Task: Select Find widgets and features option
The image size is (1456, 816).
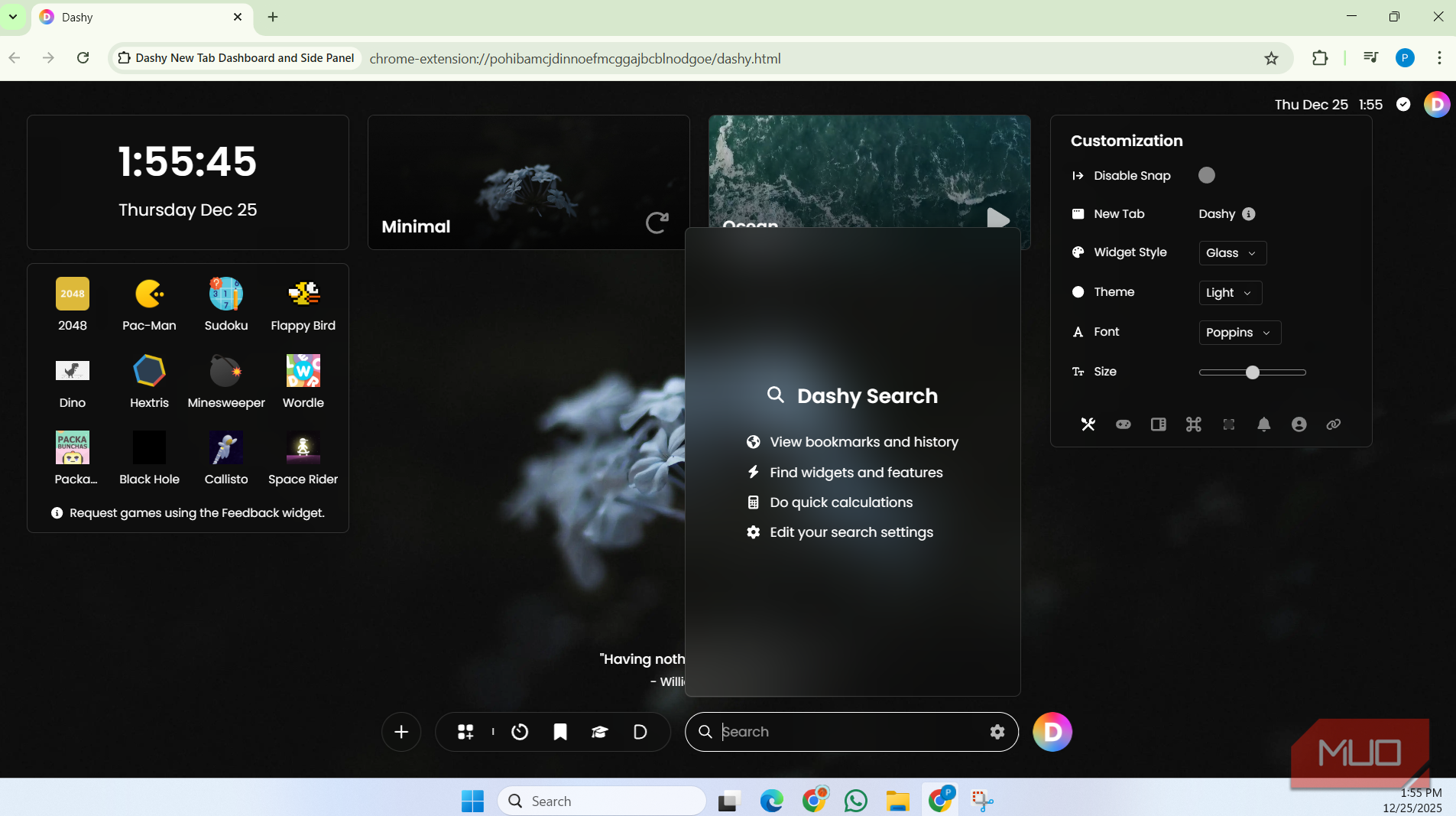Action: pyautogui.click(x=845, y=473)
